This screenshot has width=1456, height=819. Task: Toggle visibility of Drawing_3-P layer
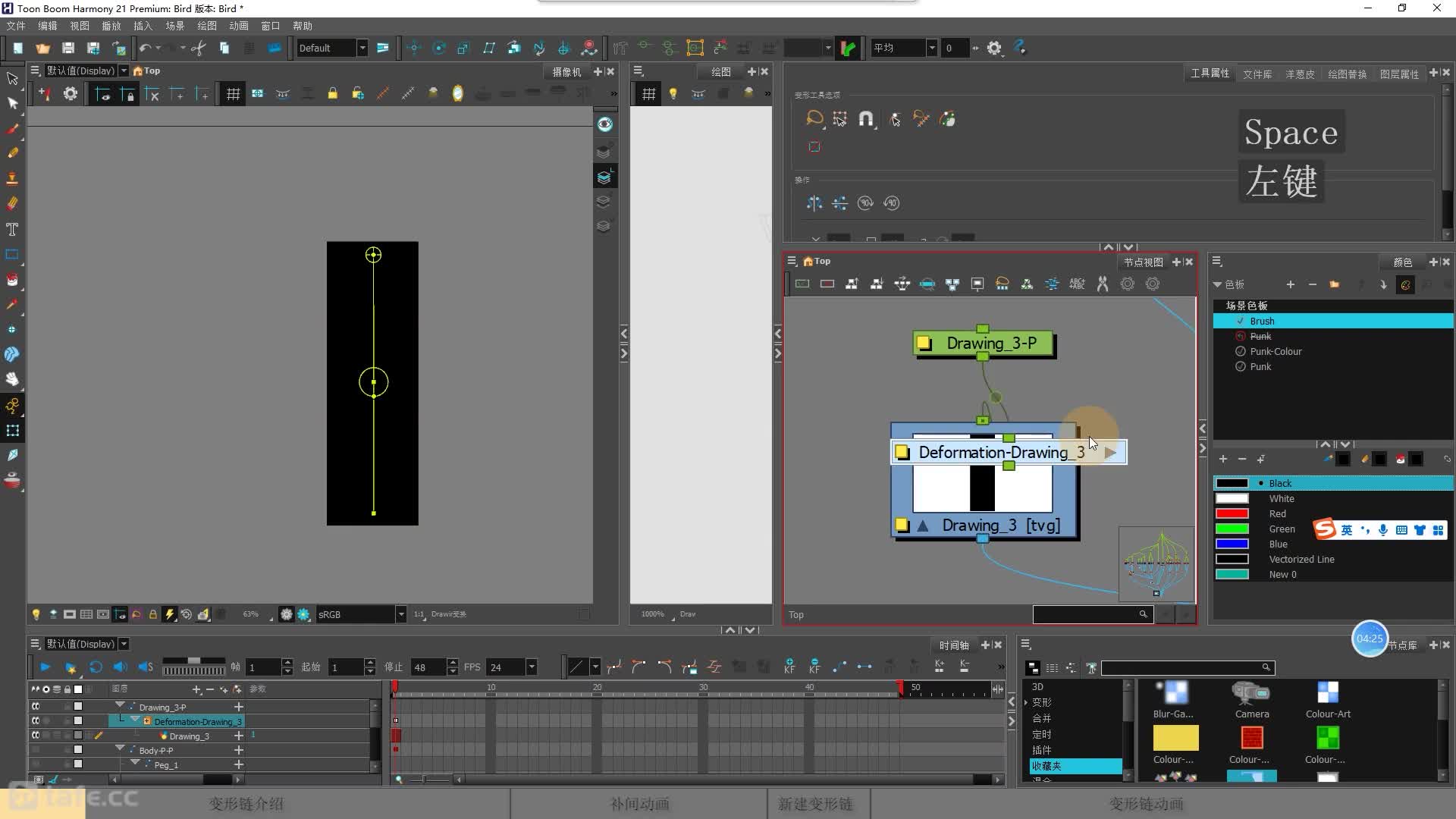36,706
